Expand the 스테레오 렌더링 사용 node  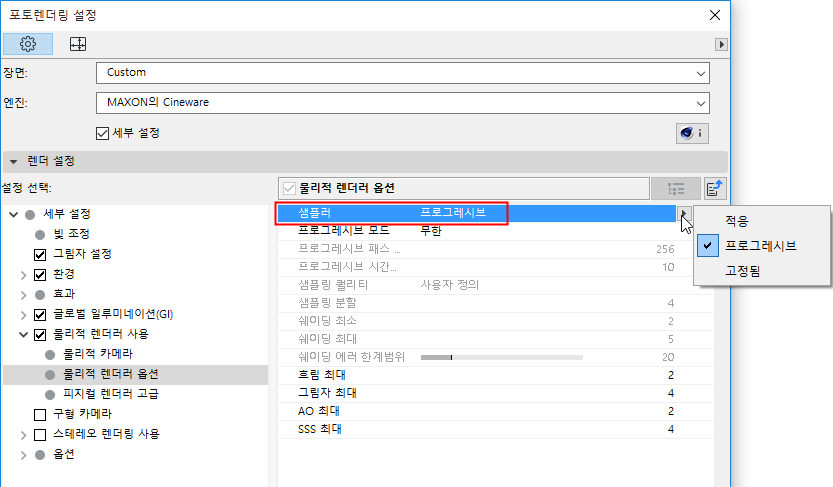(23, 435)
